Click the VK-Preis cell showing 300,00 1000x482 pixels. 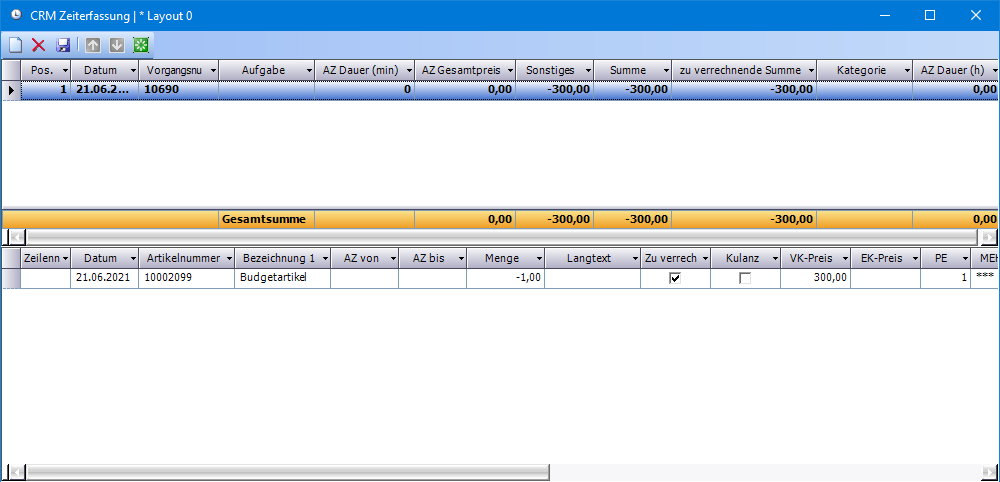coord(815,278)
